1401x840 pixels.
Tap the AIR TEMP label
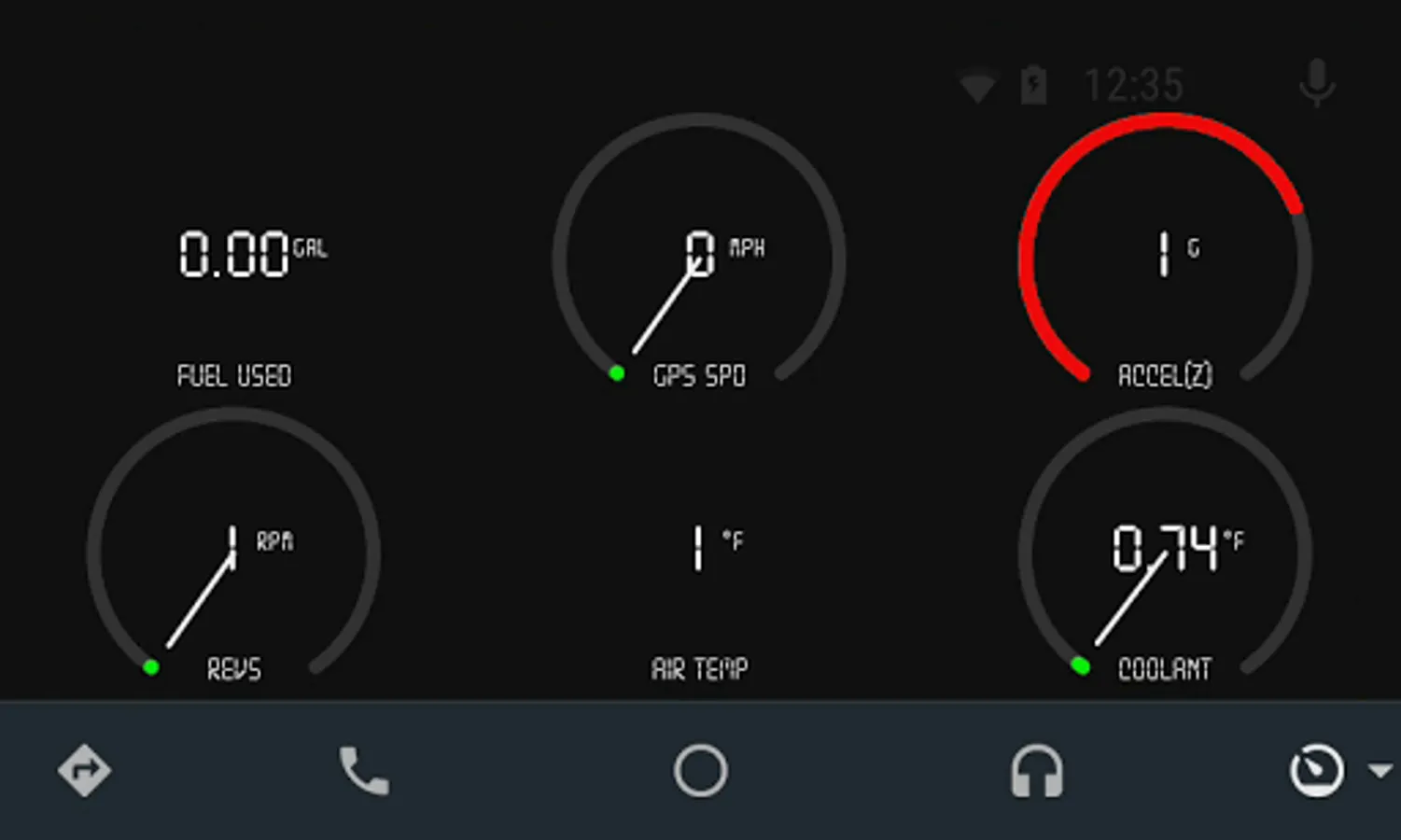coord(700,669)
